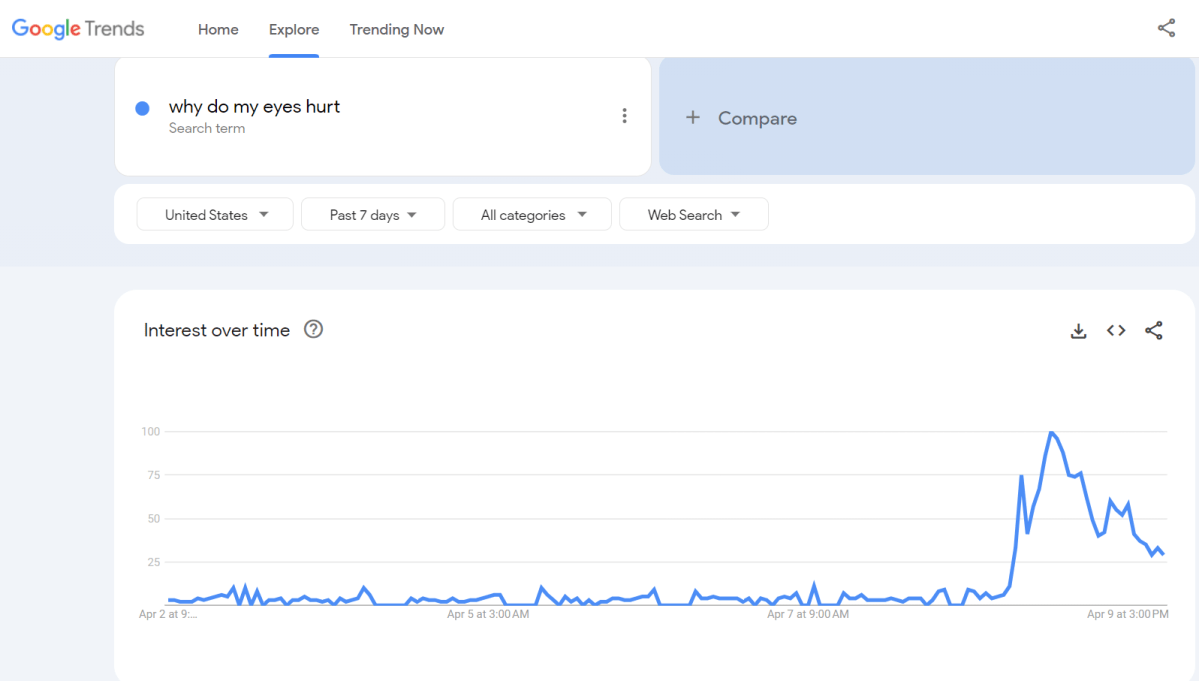Viewport: 1199px width, 681px height.
Task: Share the Interest over time chart
Action: tap(1153, 330)
